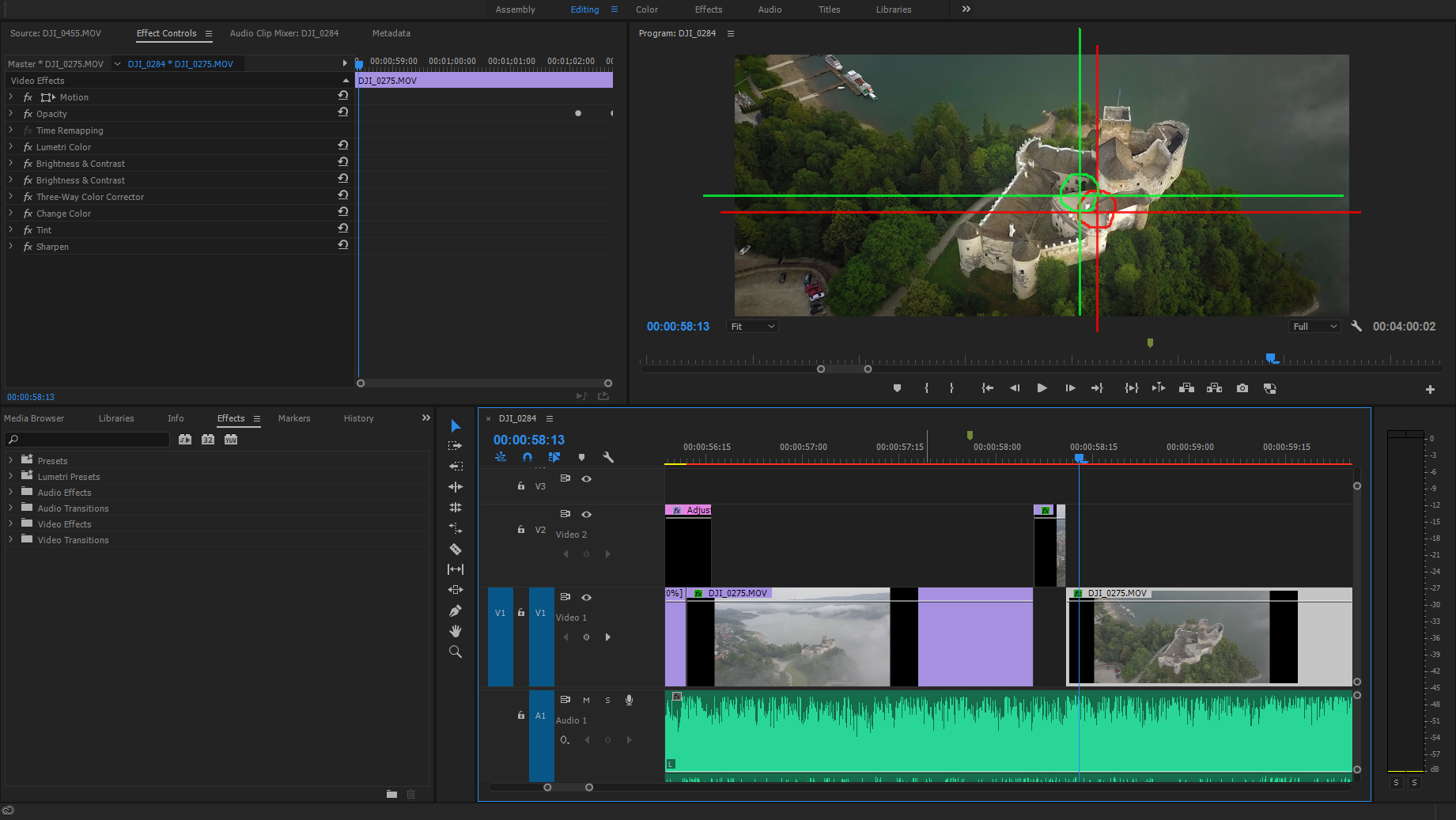Screen dimensions: 1456x820
Task: Enable voice-over record on A1
Action: tap(629, 700)
